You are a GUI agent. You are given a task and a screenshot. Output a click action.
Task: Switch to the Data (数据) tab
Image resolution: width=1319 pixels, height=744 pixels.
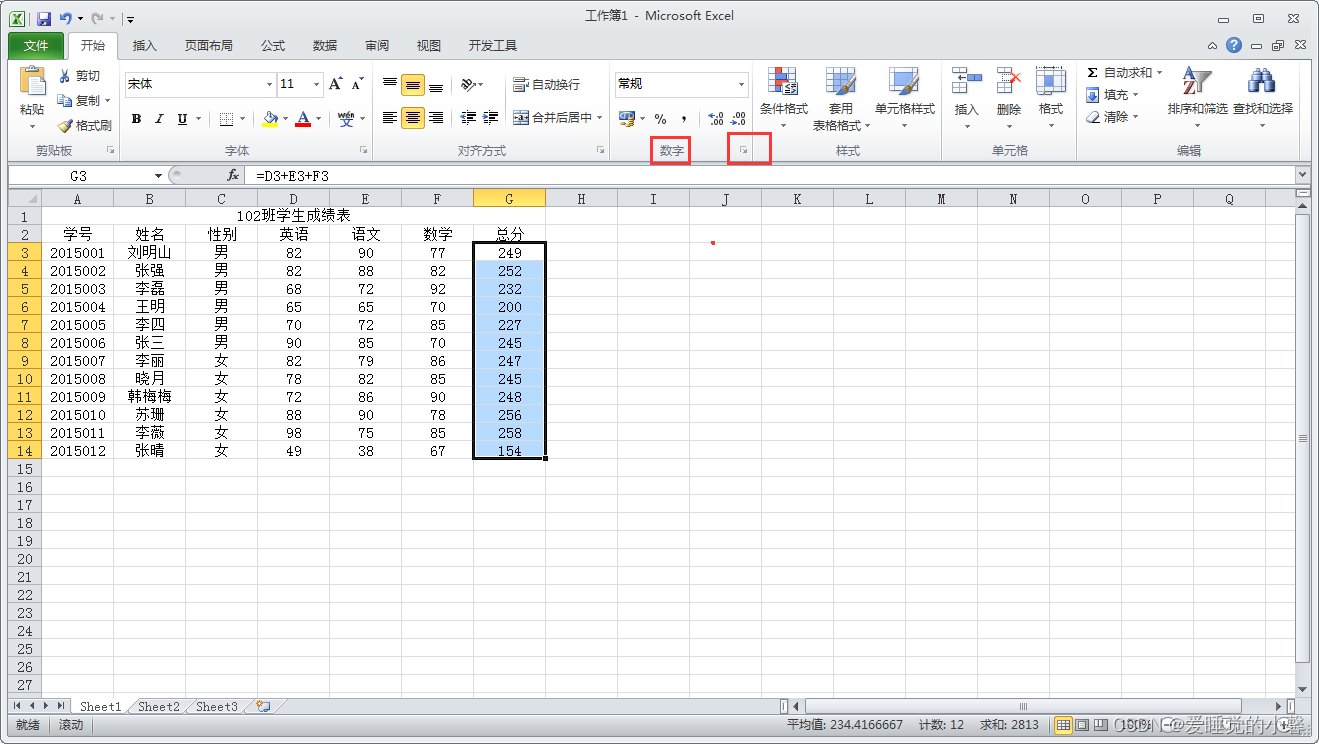tap(325, 46)
